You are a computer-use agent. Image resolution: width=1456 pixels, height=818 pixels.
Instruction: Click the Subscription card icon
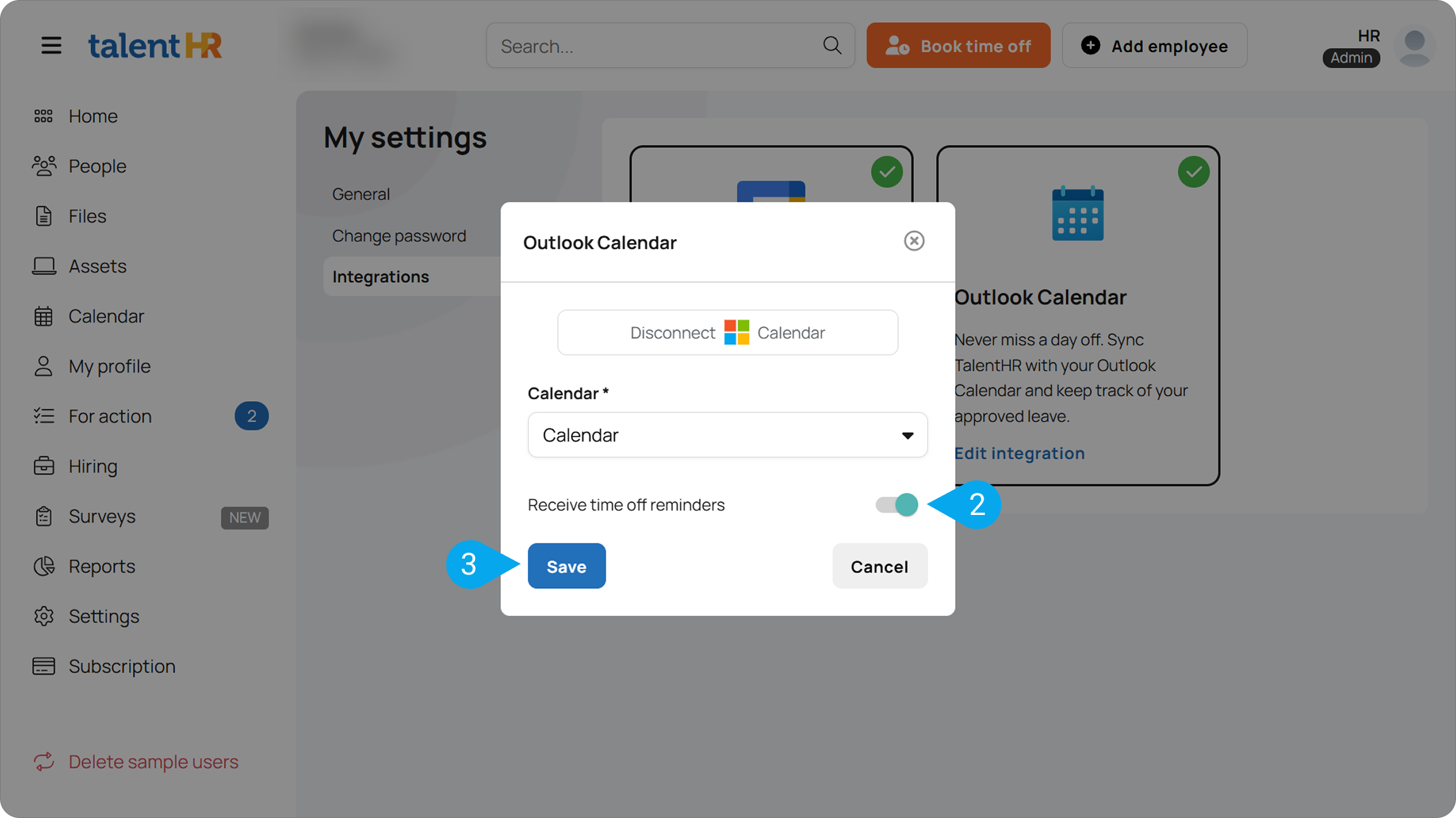44,666
